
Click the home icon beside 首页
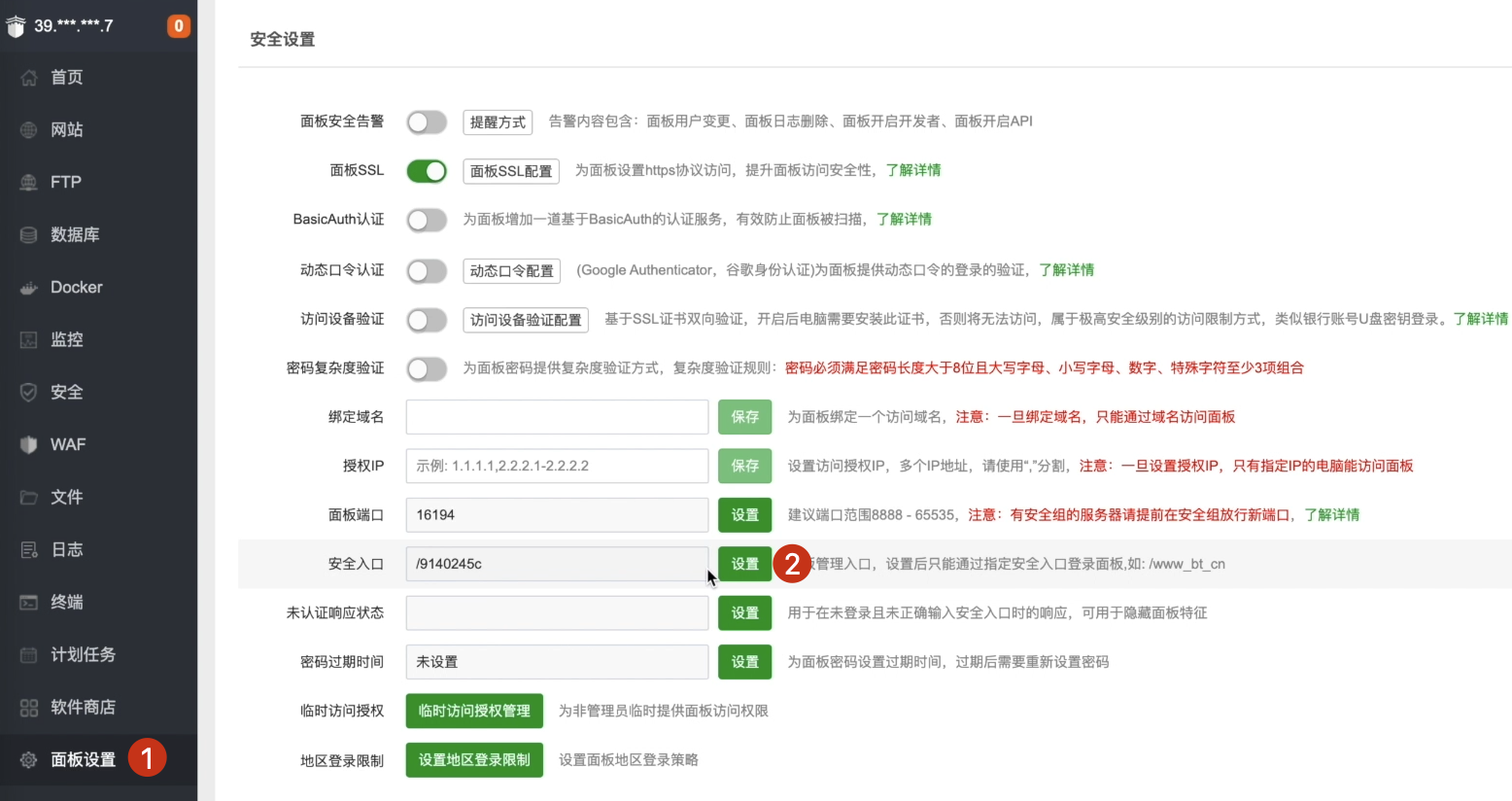(29, 78)
